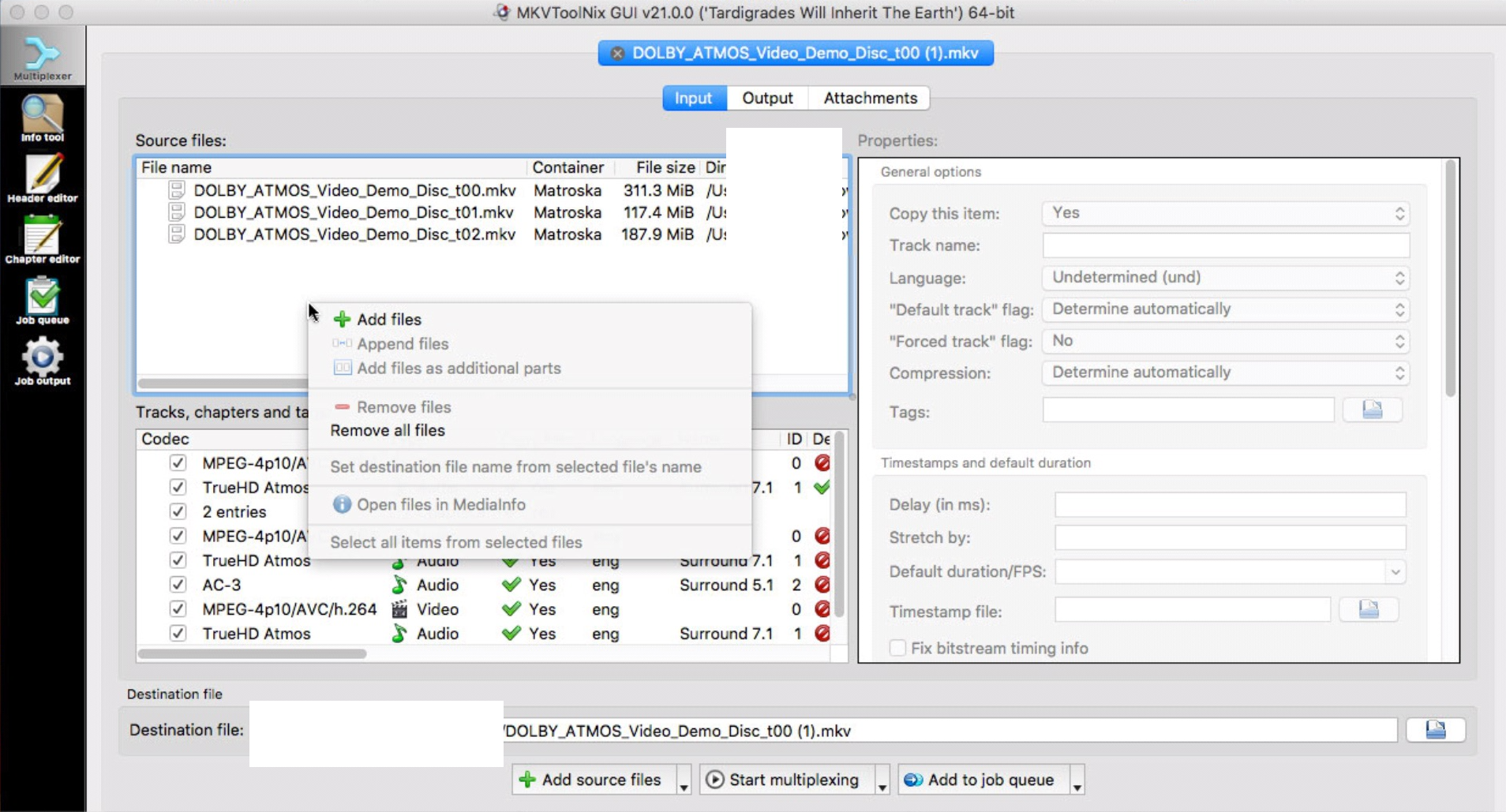Image resolution: width=1506 pixels, height=812 pixels.
Task: Open the Chapter editor
Action: click(x=43, y=240)
